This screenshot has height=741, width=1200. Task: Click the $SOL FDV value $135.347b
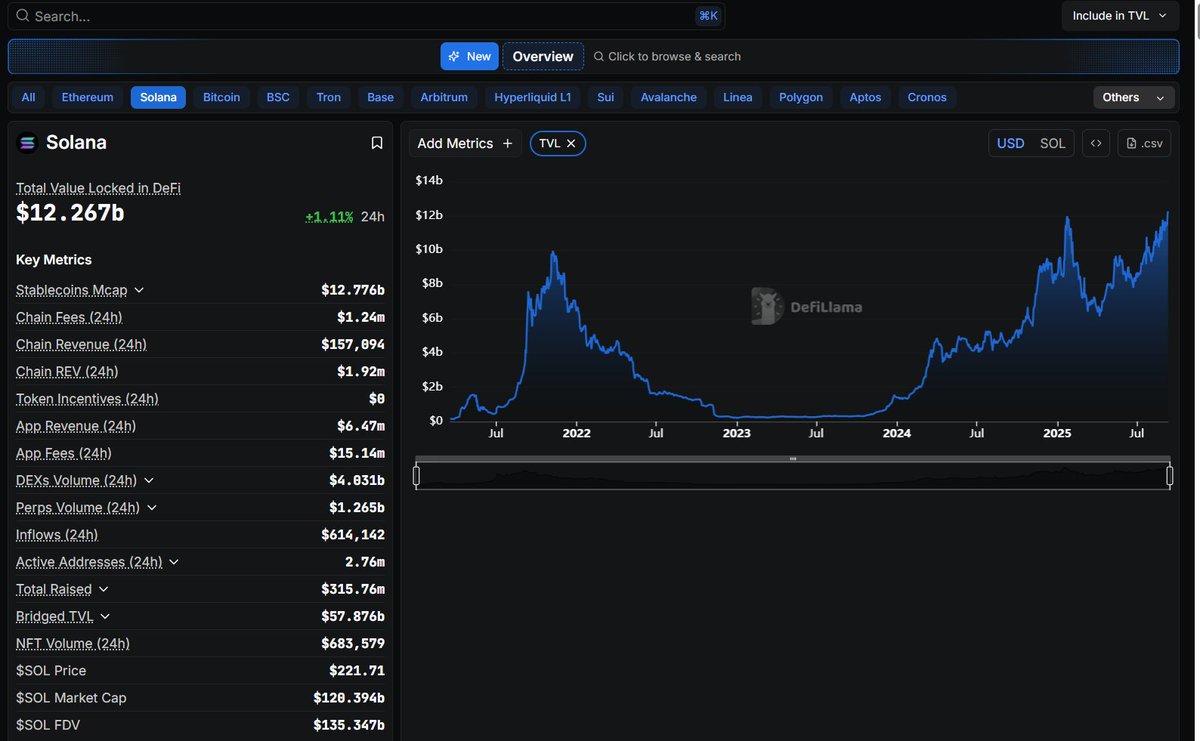[x=349, y=725]
